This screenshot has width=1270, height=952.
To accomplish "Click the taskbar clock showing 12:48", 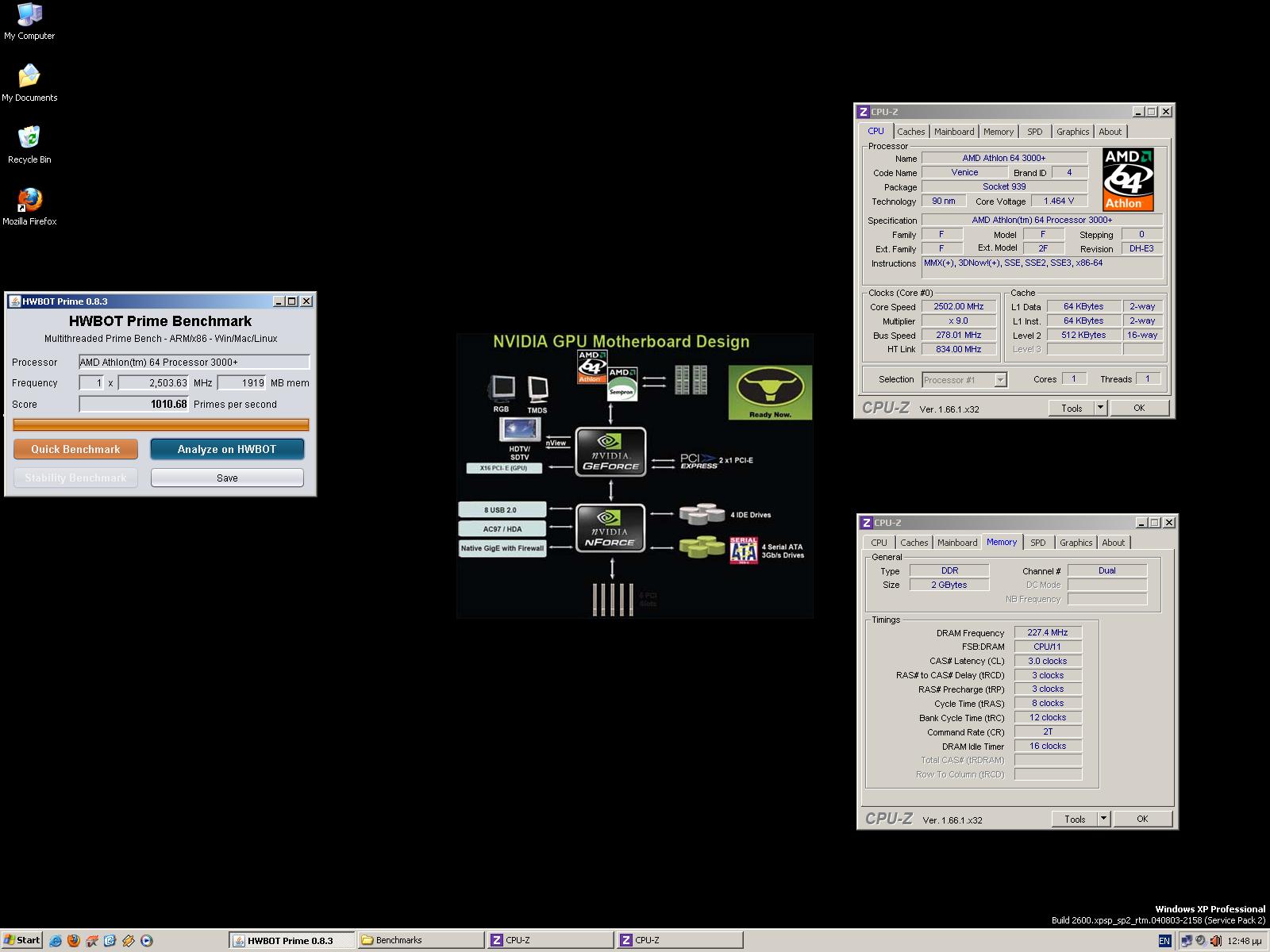I will [1244, 941].
